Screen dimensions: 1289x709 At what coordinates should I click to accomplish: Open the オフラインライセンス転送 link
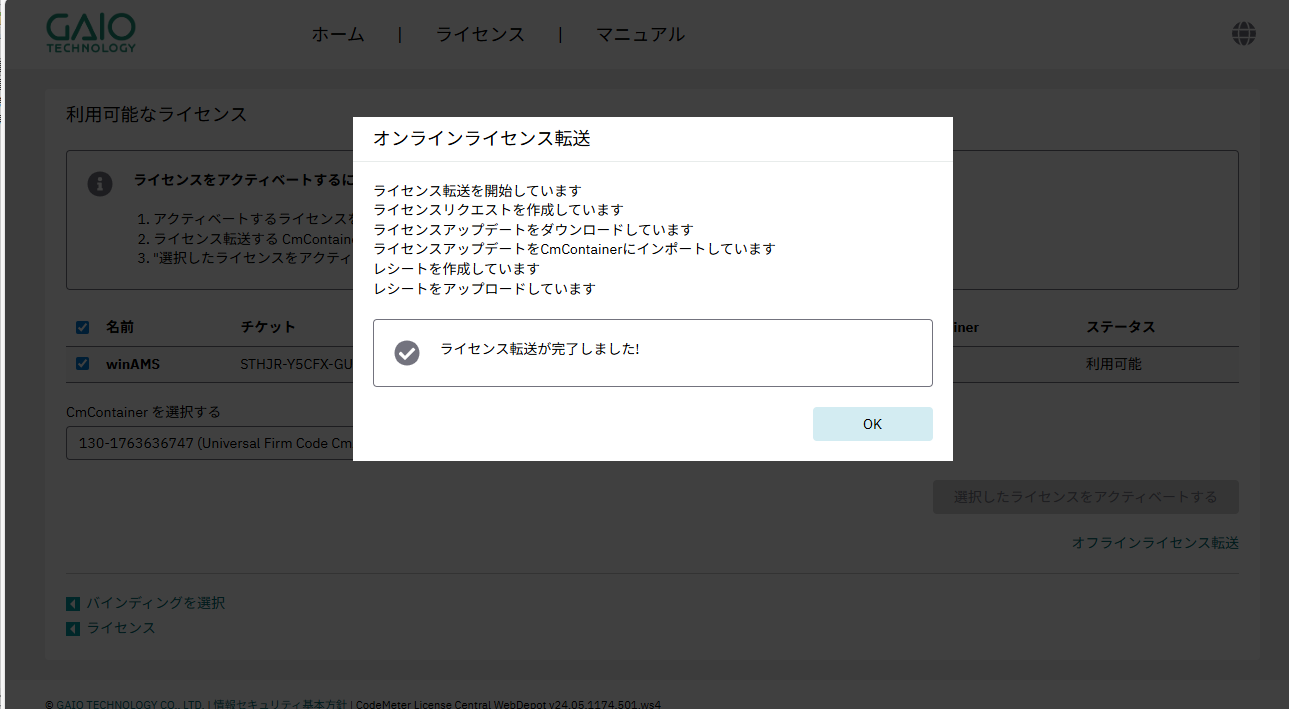click(1155, 543)
